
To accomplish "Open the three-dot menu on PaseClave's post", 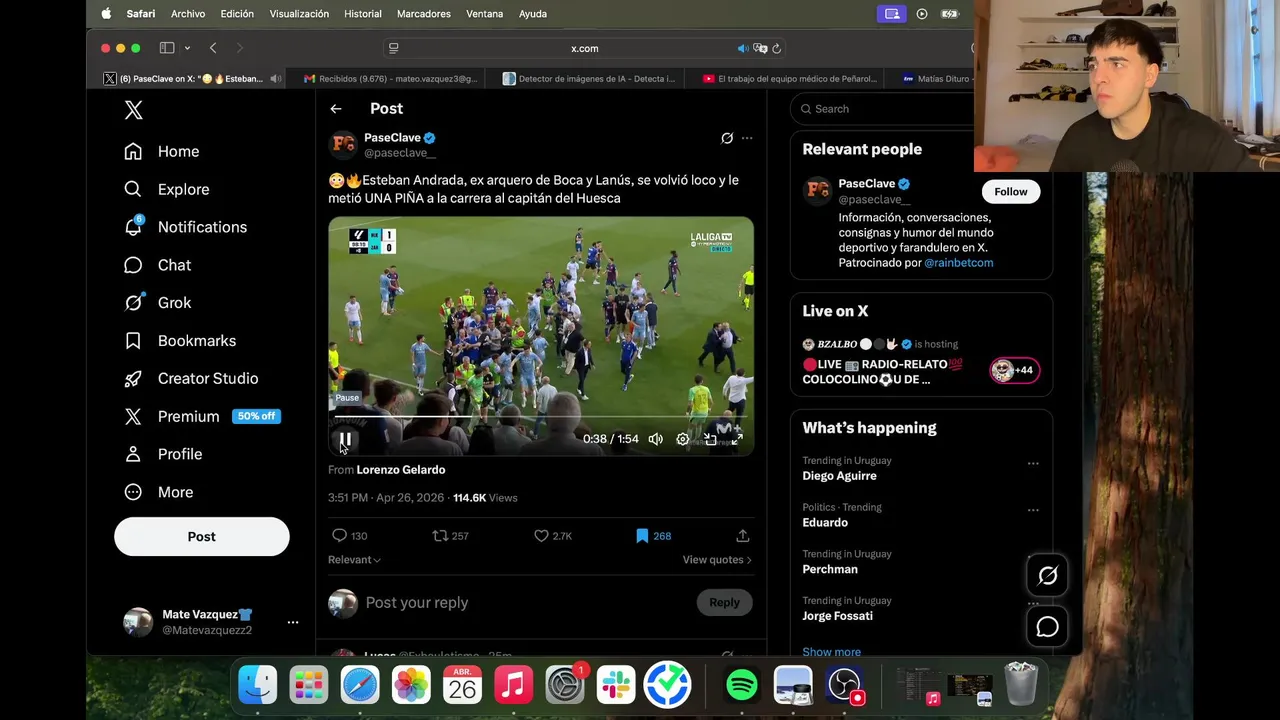I will click(747, 138).
